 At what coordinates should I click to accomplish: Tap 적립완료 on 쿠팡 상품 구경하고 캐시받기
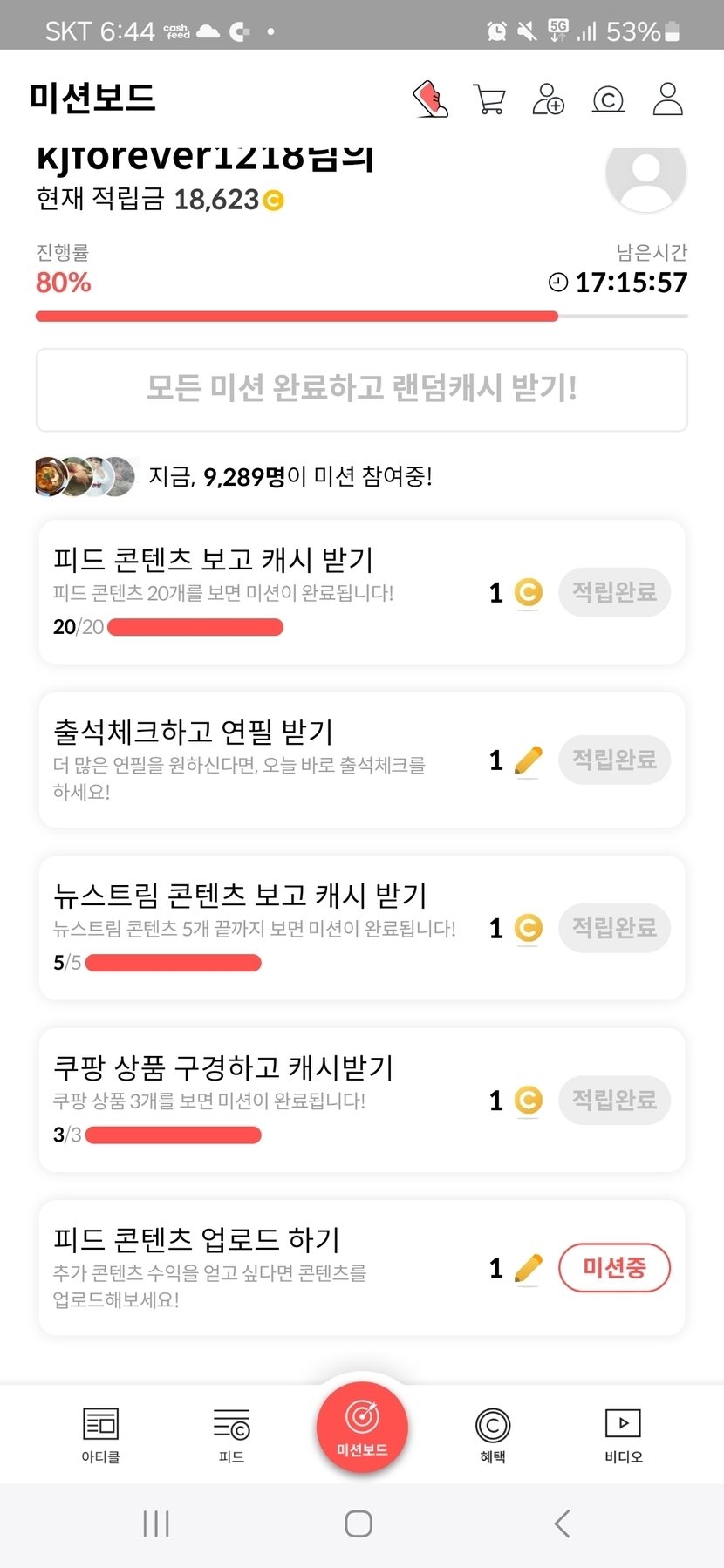point(614,1100)
